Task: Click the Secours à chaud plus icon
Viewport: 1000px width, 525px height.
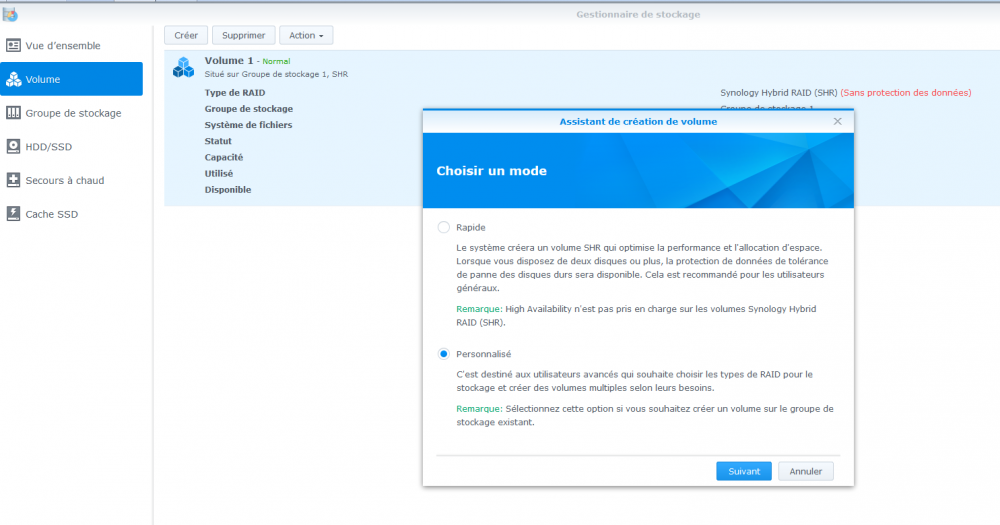Action: click(13, 180)
